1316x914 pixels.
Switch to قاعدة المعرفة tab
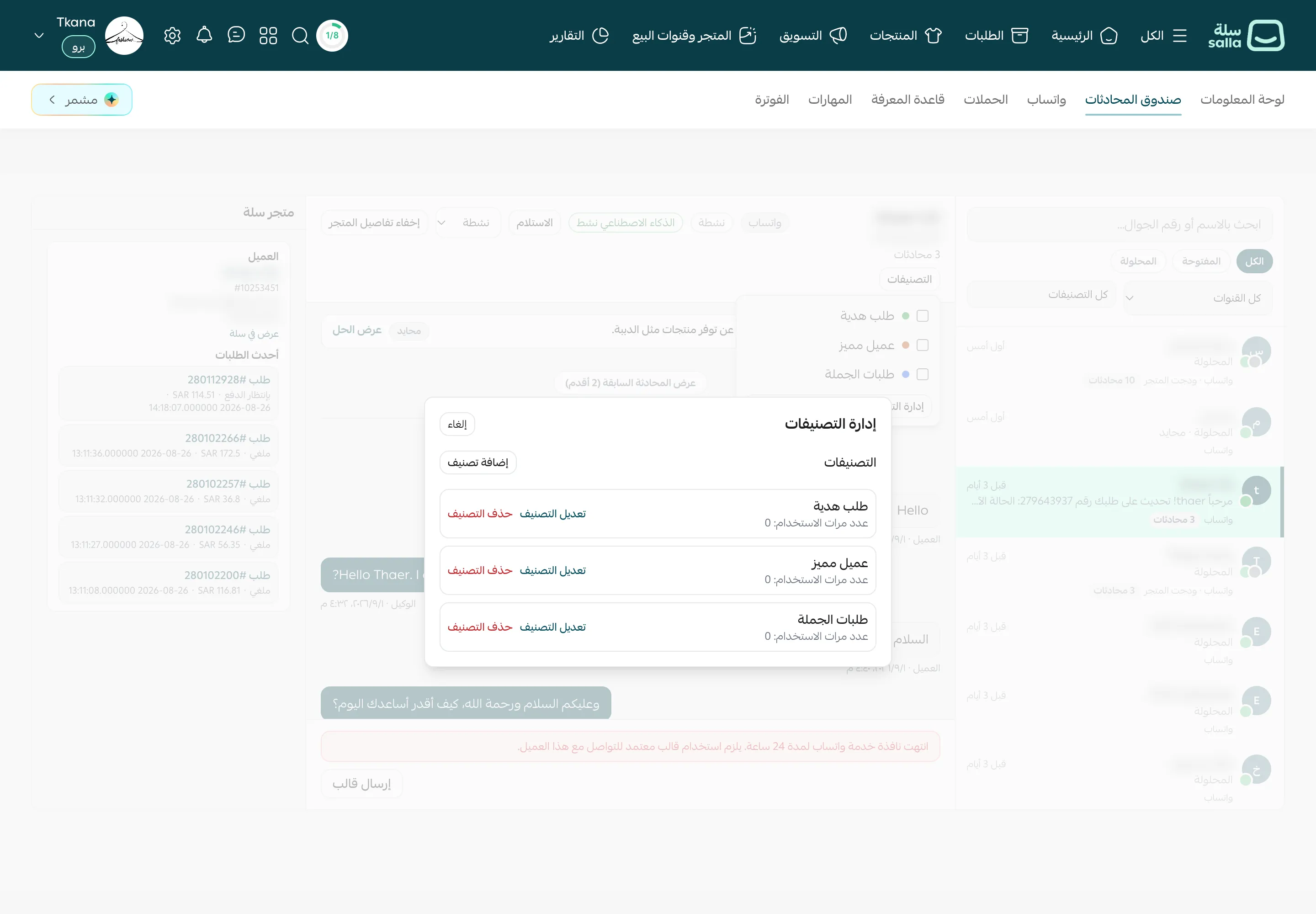tap(907, 100)
